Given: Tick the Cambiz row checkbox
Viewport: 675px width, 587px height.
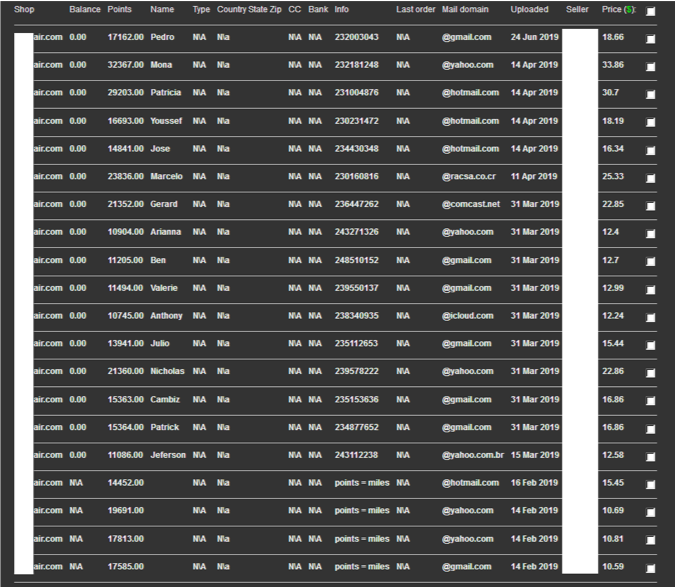Looking at the screenshot, I should point(651,401).
